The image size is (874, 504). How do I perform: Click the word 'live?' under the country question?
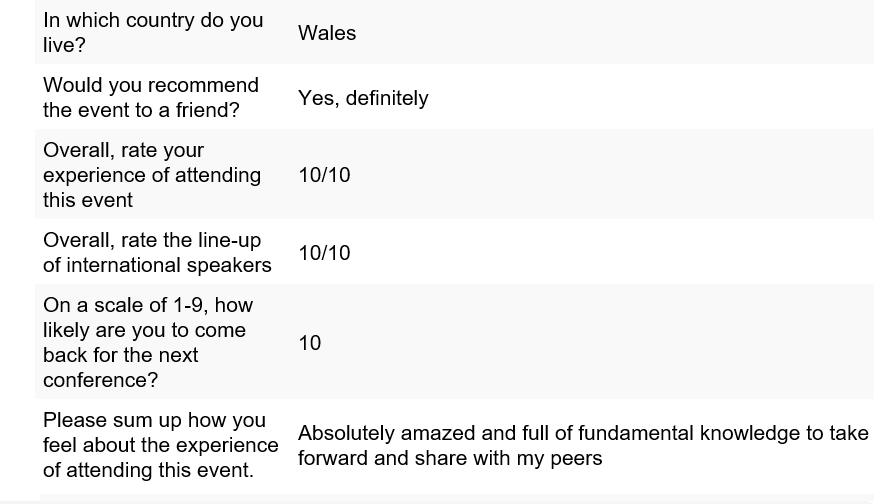tap(64, 46)
